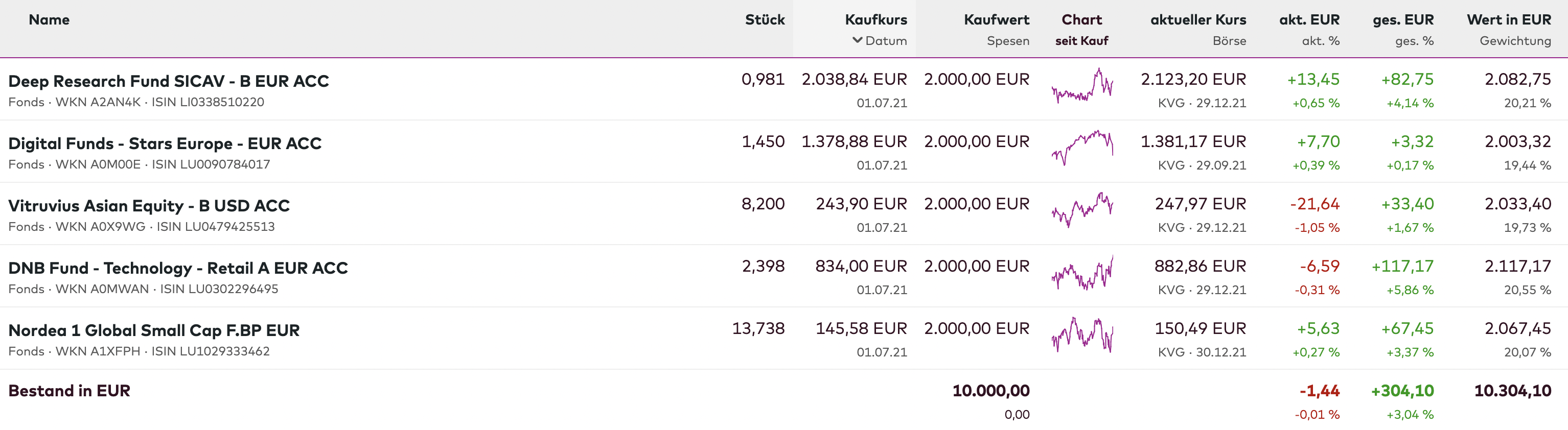1568x430 pixels.
Task: Open Nordea 1 Global Small Cap link
Action: click(x=154, y=330)
